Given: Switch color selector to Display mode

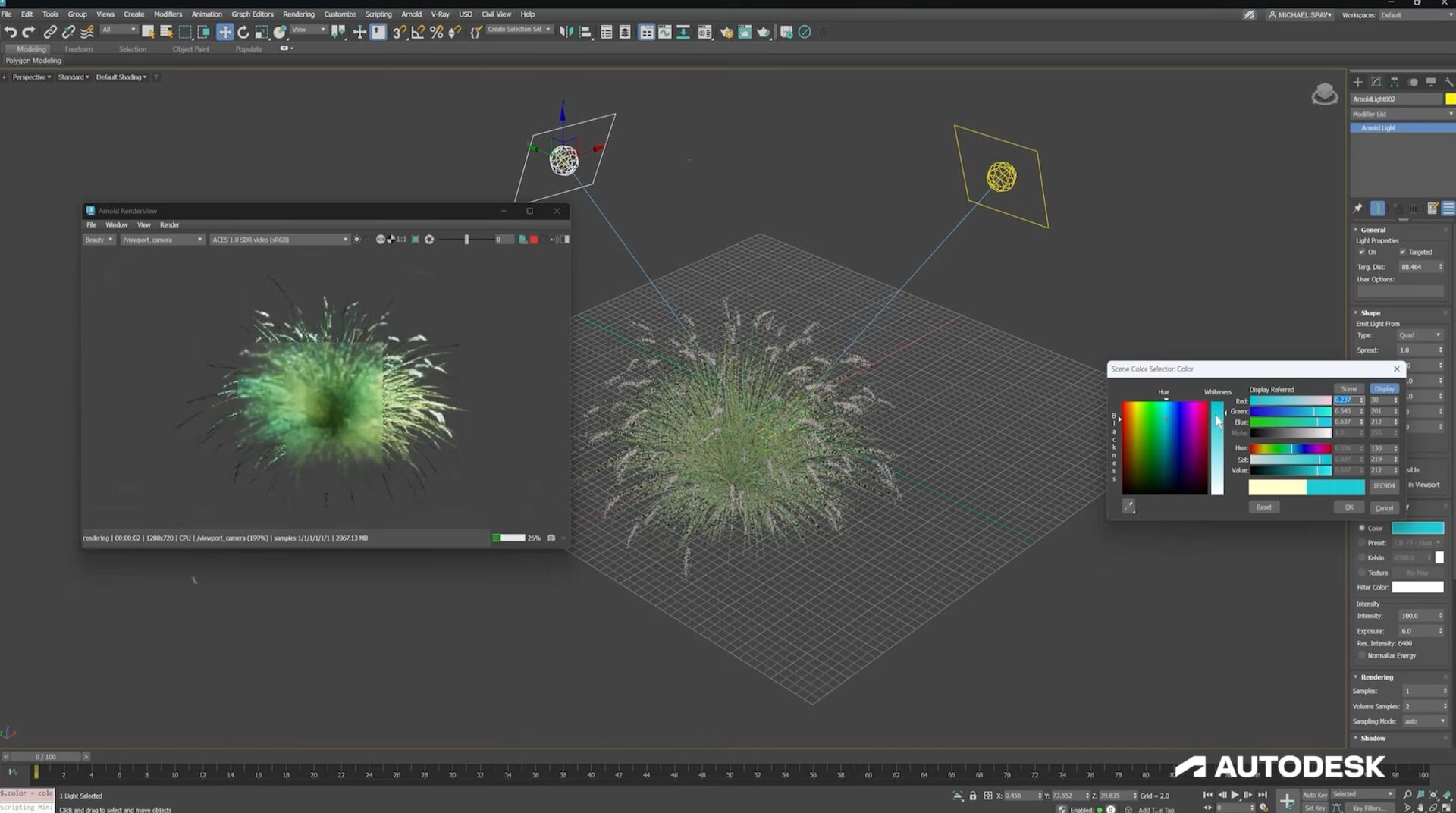Looking at the screenshot, I should [x=1384, y=388].
